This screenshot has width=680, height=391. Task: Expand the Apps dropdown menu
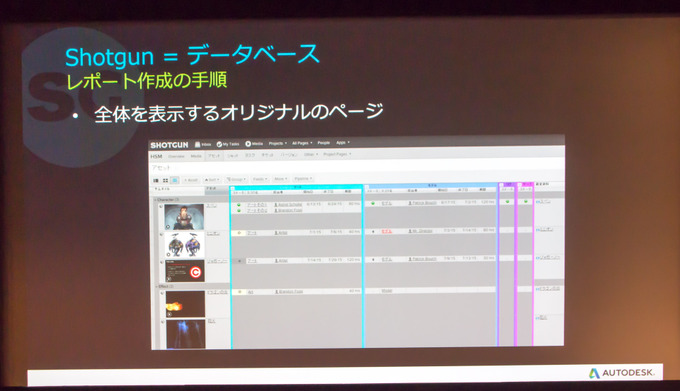click(x=343, y=142)
